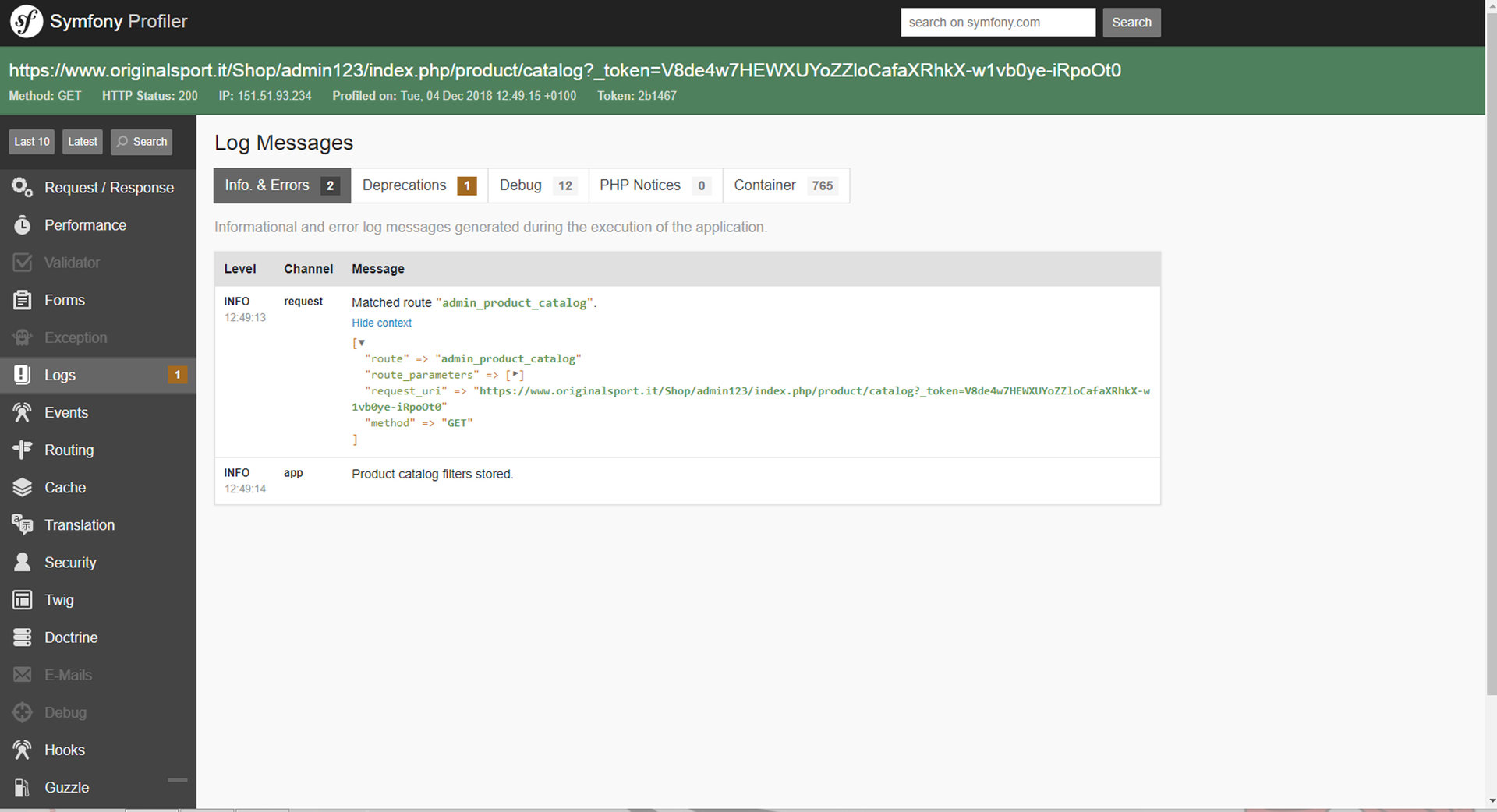Viewport: 1497px width, 812px height.
Task: Expand the route_parameters array
Action: pyautogui.click(x=515, y=375)
